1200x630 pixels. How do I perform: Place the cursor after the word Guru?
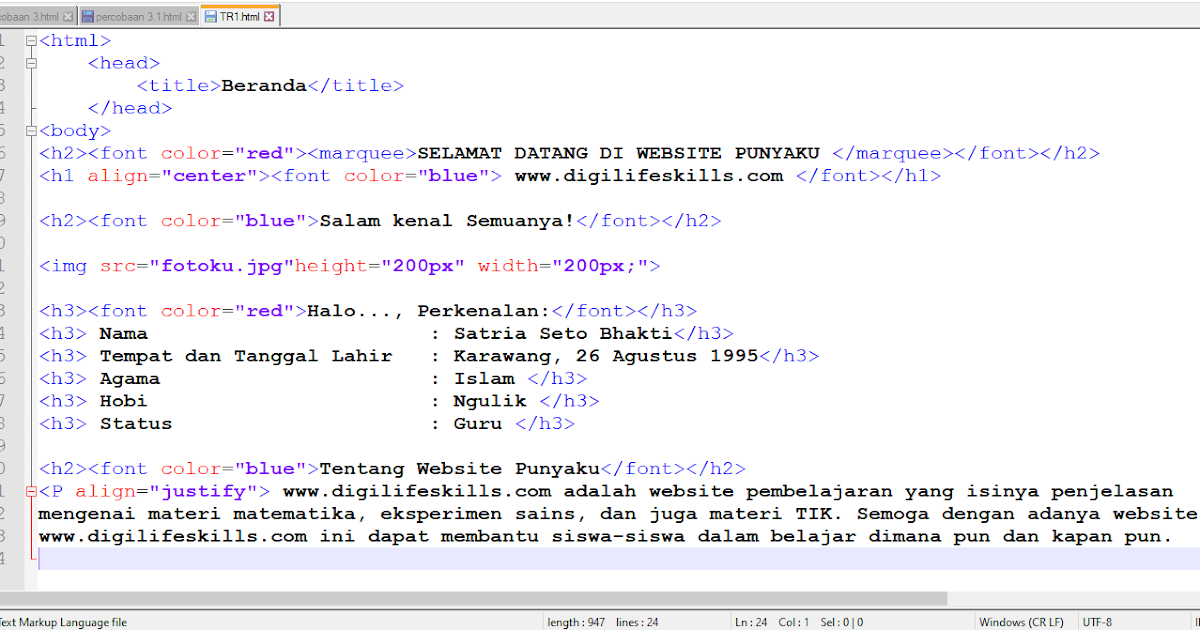tap(503, 423)
